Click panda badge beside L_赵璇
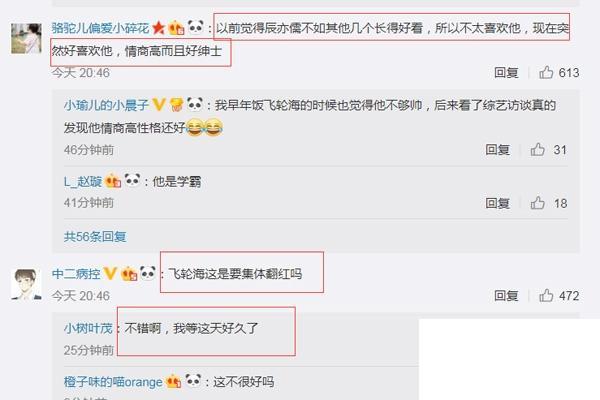The height and width of the screenshot is (400, 600). pyautogui.click(x=132, y=180)
